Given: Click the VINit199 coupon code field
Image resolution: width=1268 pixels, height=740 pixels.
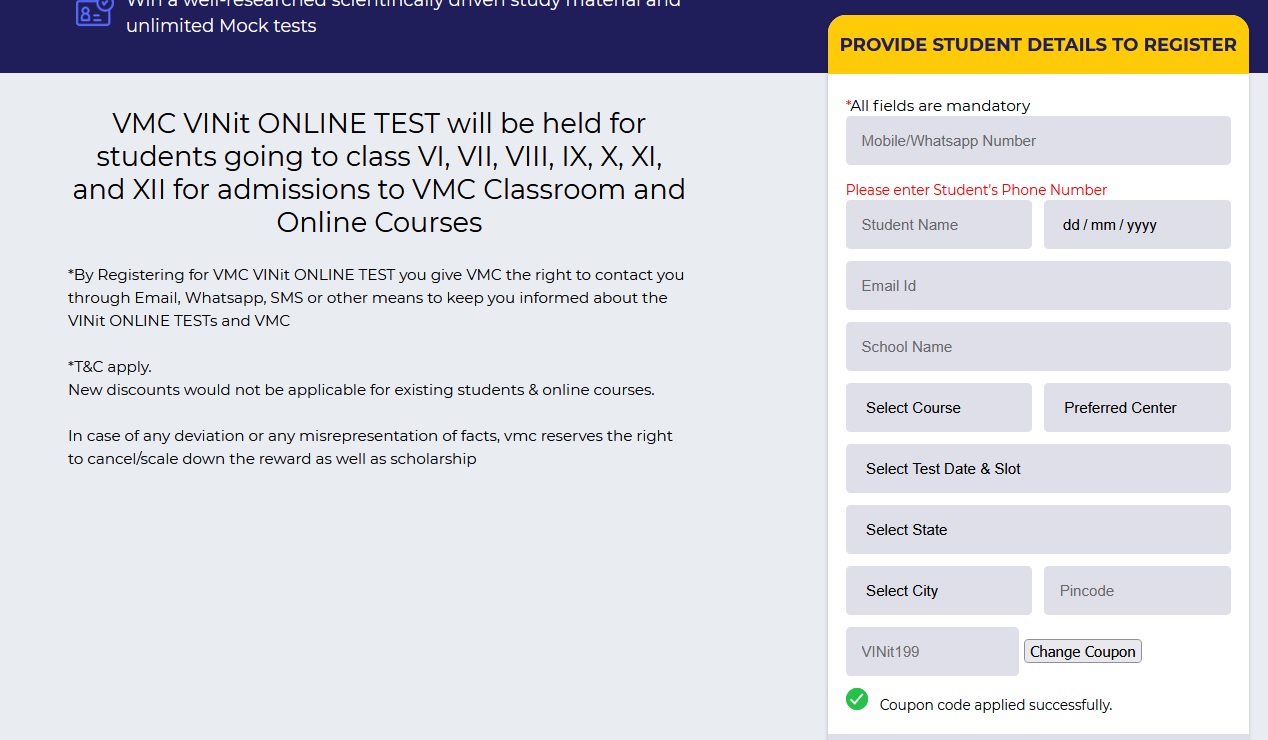Looking at the screenshot, I should (x=932, y=652).
